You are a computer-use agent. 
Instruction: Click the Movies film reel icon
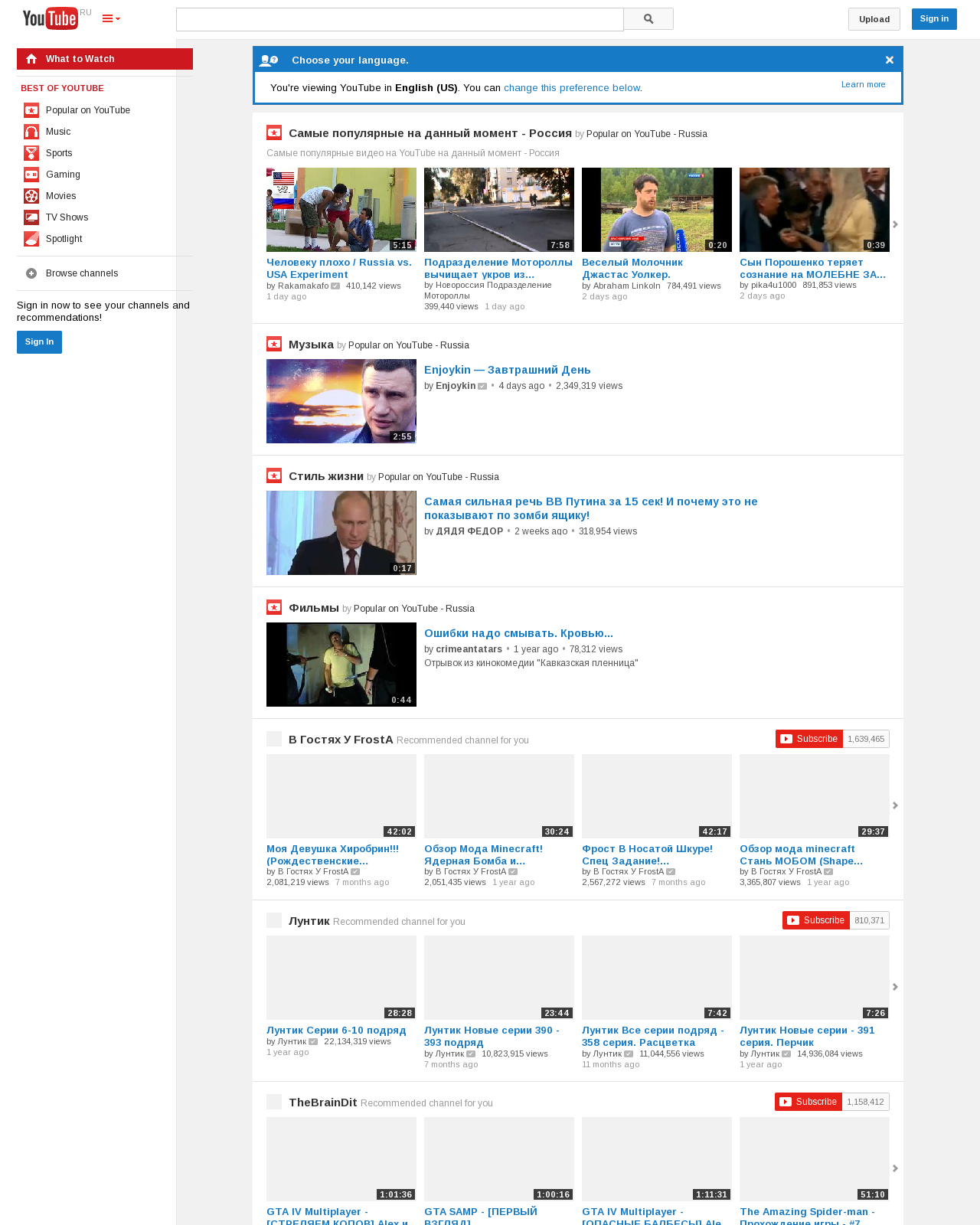click(31, 196)
